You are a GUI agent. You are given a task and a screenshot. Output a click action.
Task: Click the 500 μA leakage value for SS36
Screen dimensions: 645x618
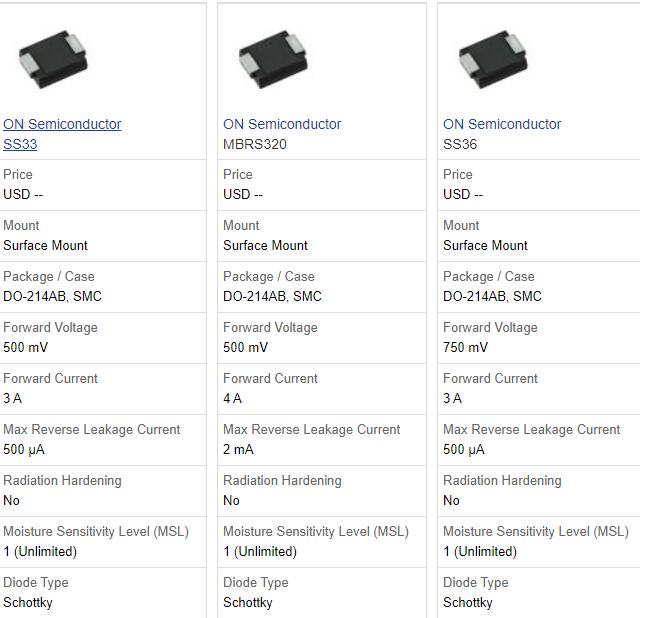point(466,449)
